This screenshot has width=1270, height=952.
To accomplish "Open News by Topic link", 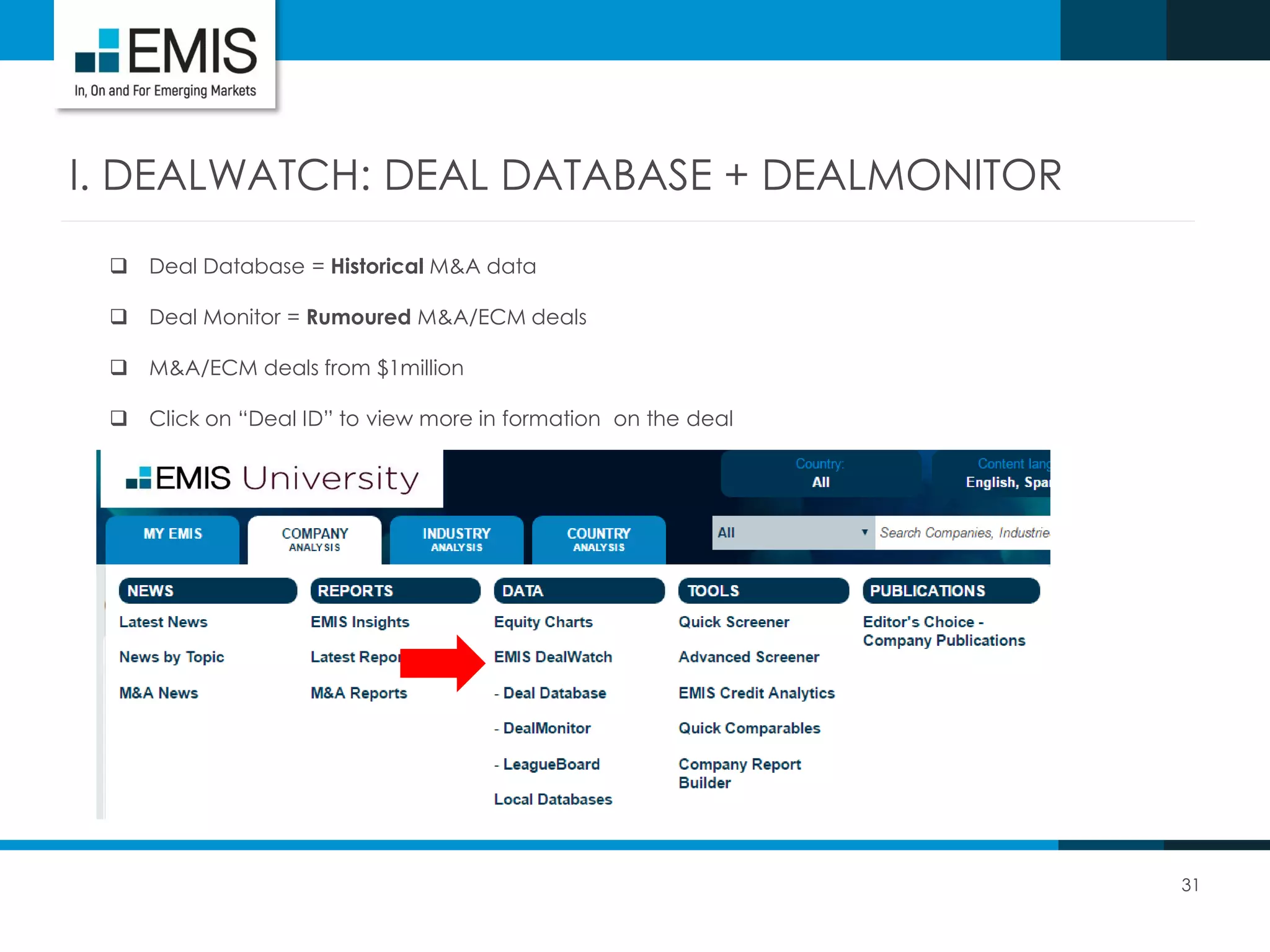I will click(x=172, y=657).
